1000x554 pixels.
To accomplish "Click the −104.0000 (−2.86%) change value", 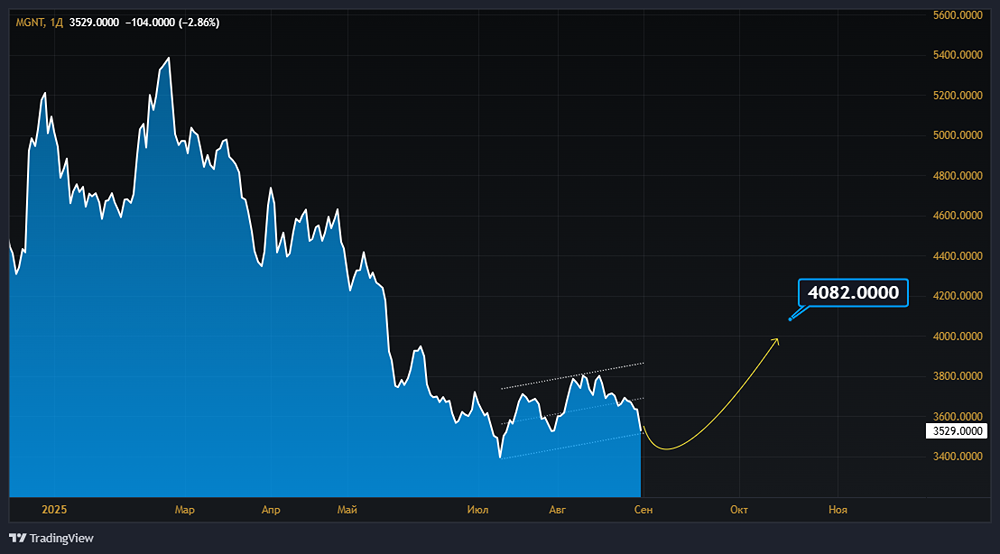I will (x=172, y=22).
